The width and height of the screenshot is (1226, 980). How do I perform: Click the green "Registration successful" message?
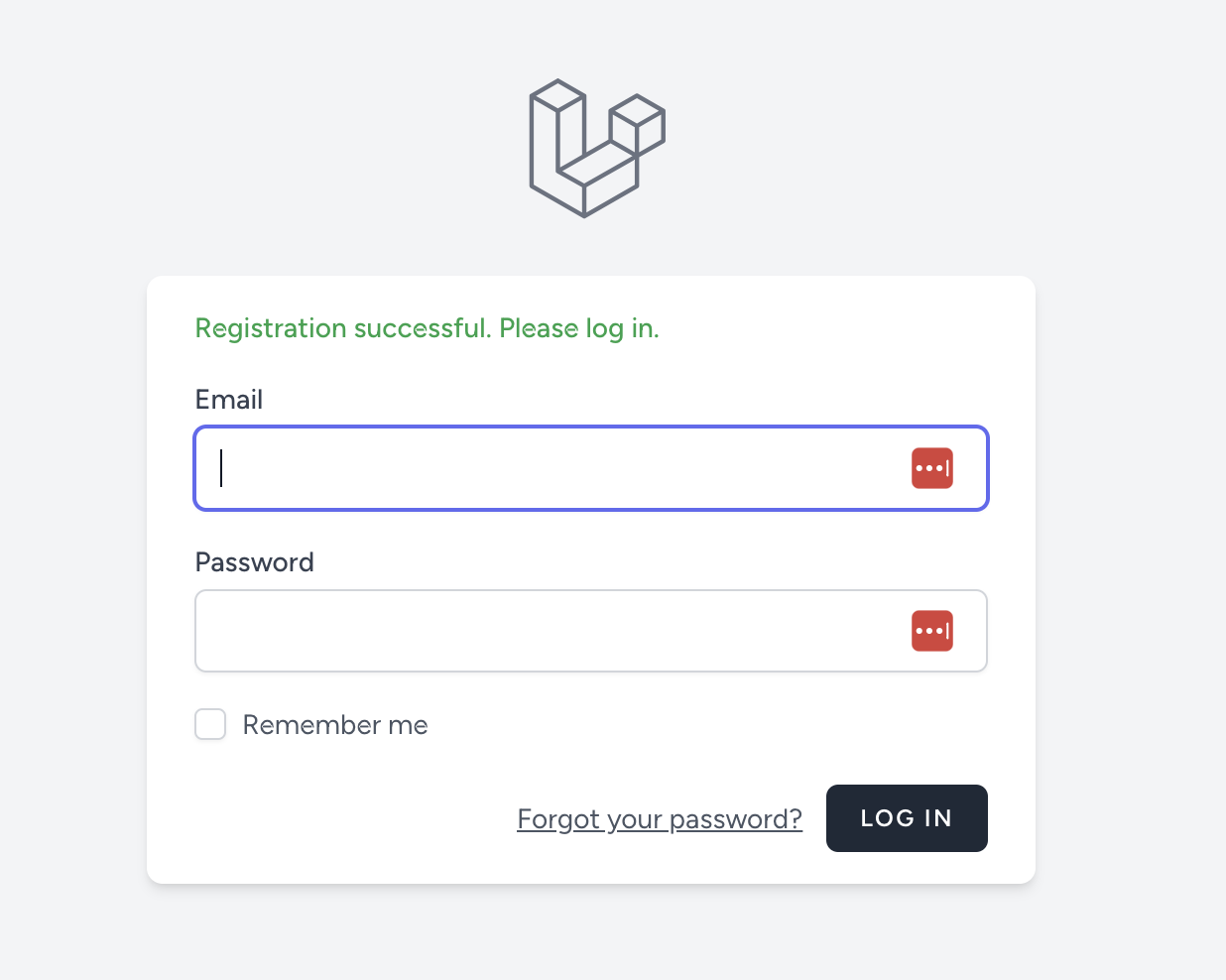tap(427, 328)
